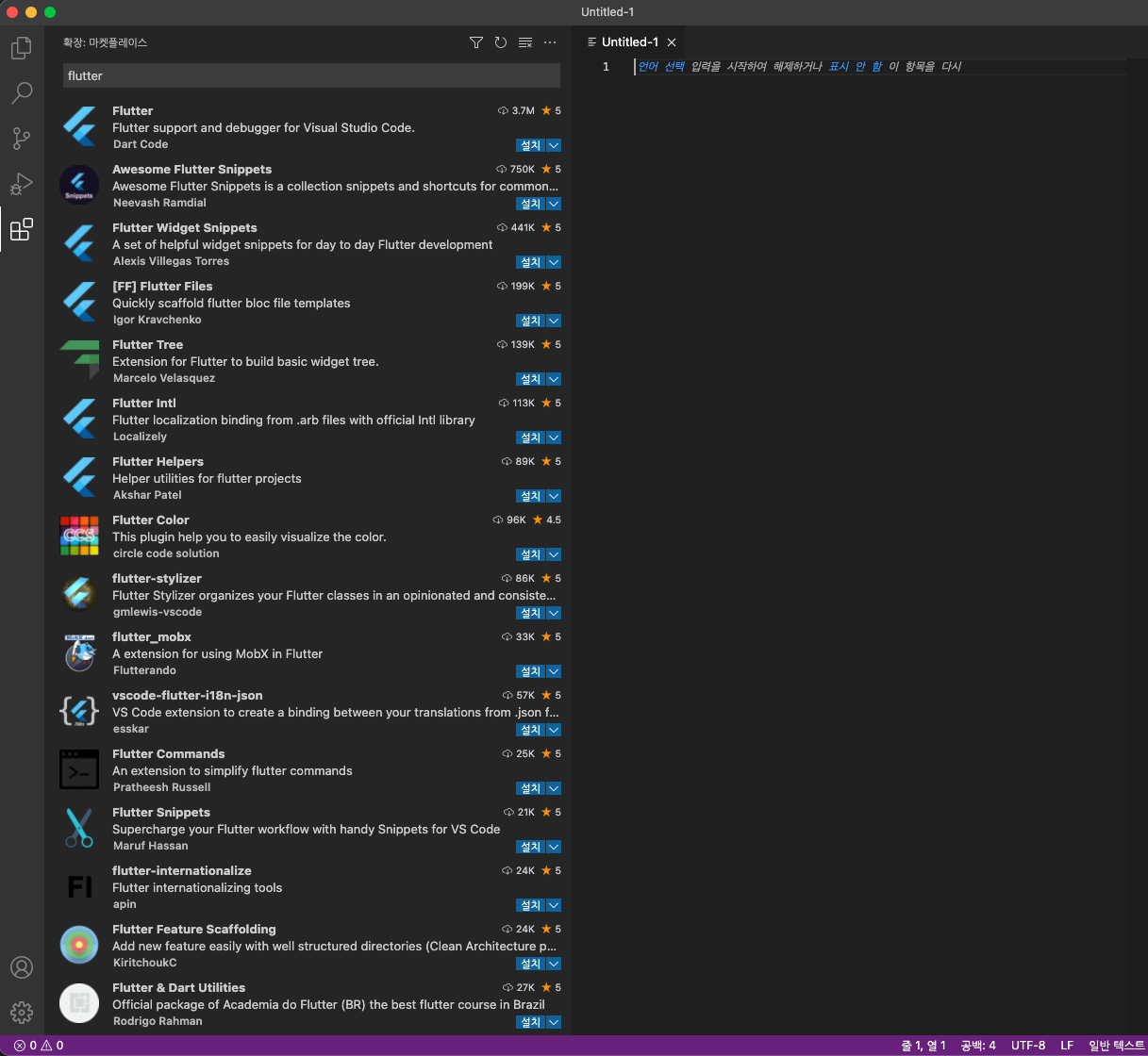Click the flutter-stylizer extension icon
Image resolution: width=1148 pixels, height=1056 pixels.
[x=79, y=594]
